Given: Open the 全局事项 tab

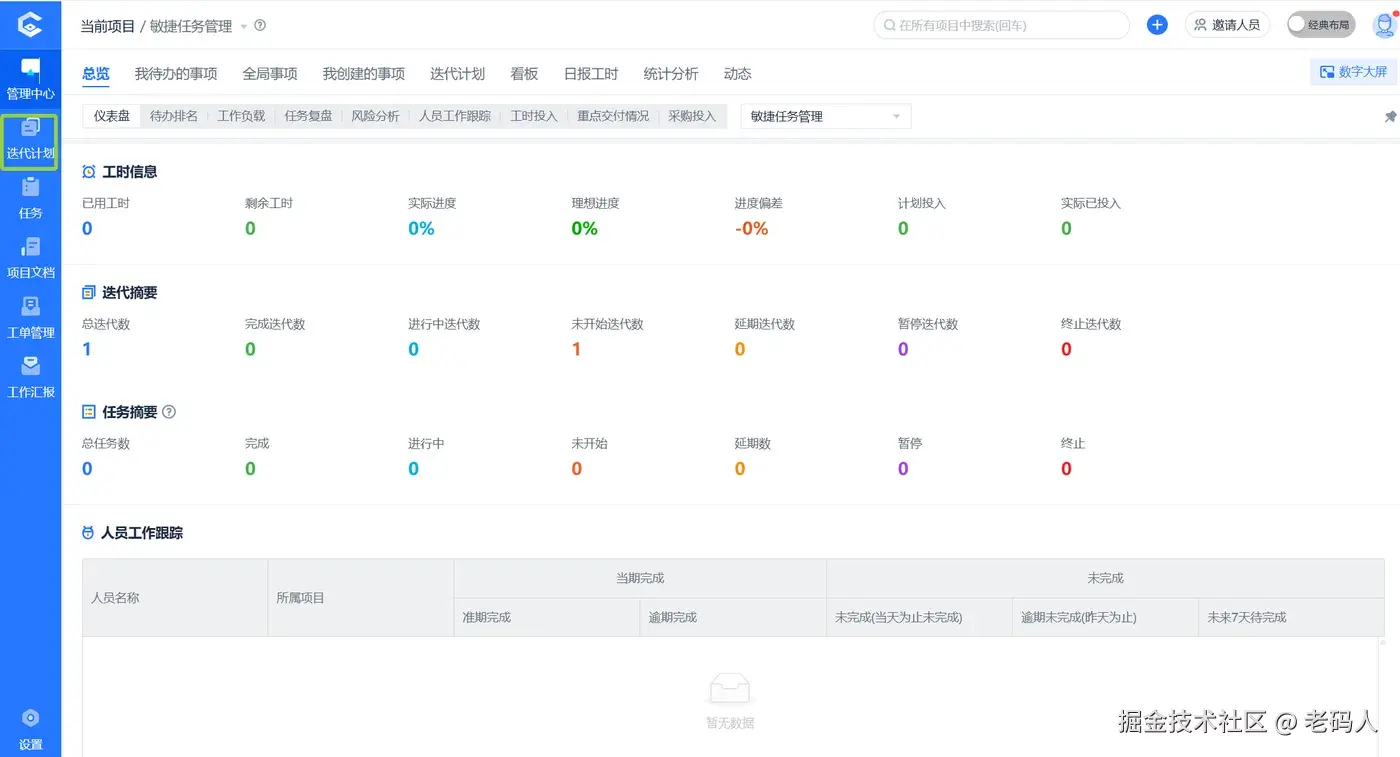Looking at the screenshot, I should (x=270, y=74).
